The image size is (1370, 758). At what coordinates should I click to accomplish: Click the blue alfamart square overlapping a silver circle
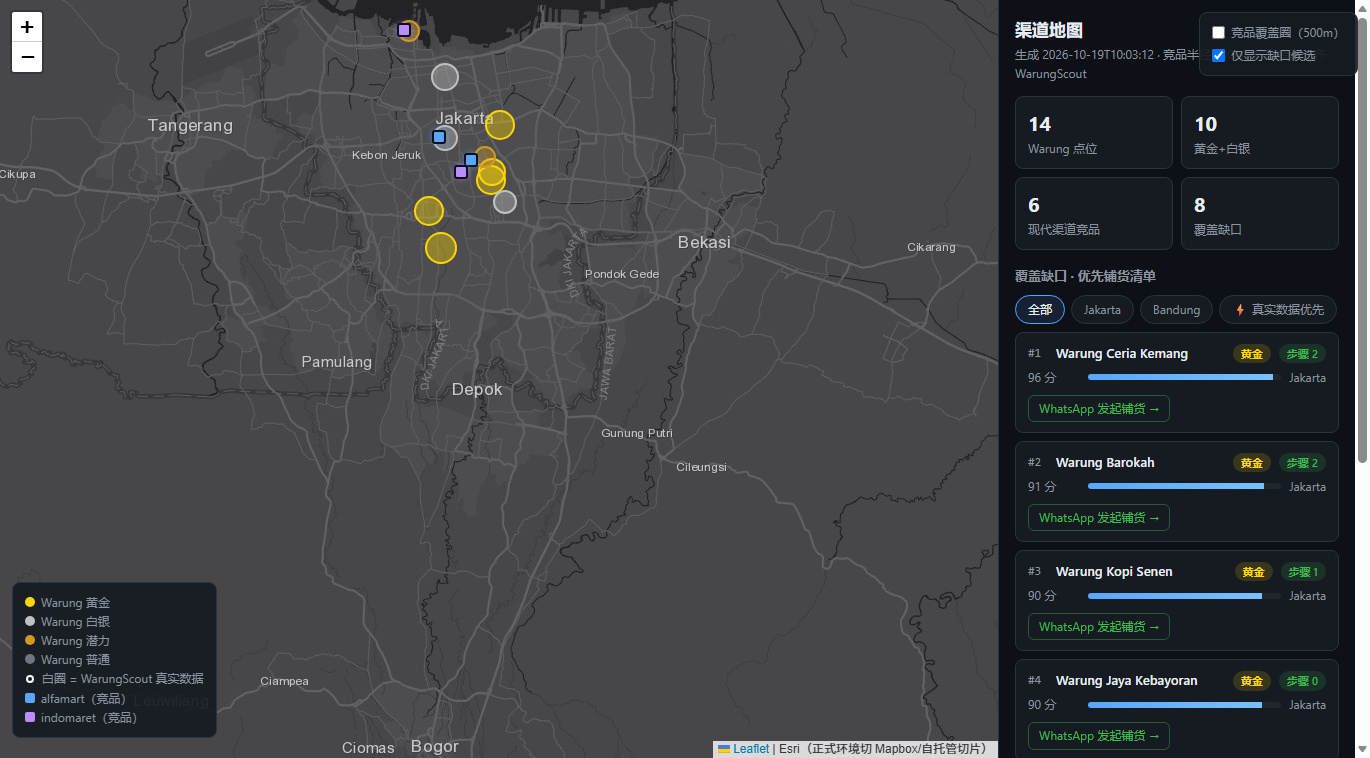point(439,136)
